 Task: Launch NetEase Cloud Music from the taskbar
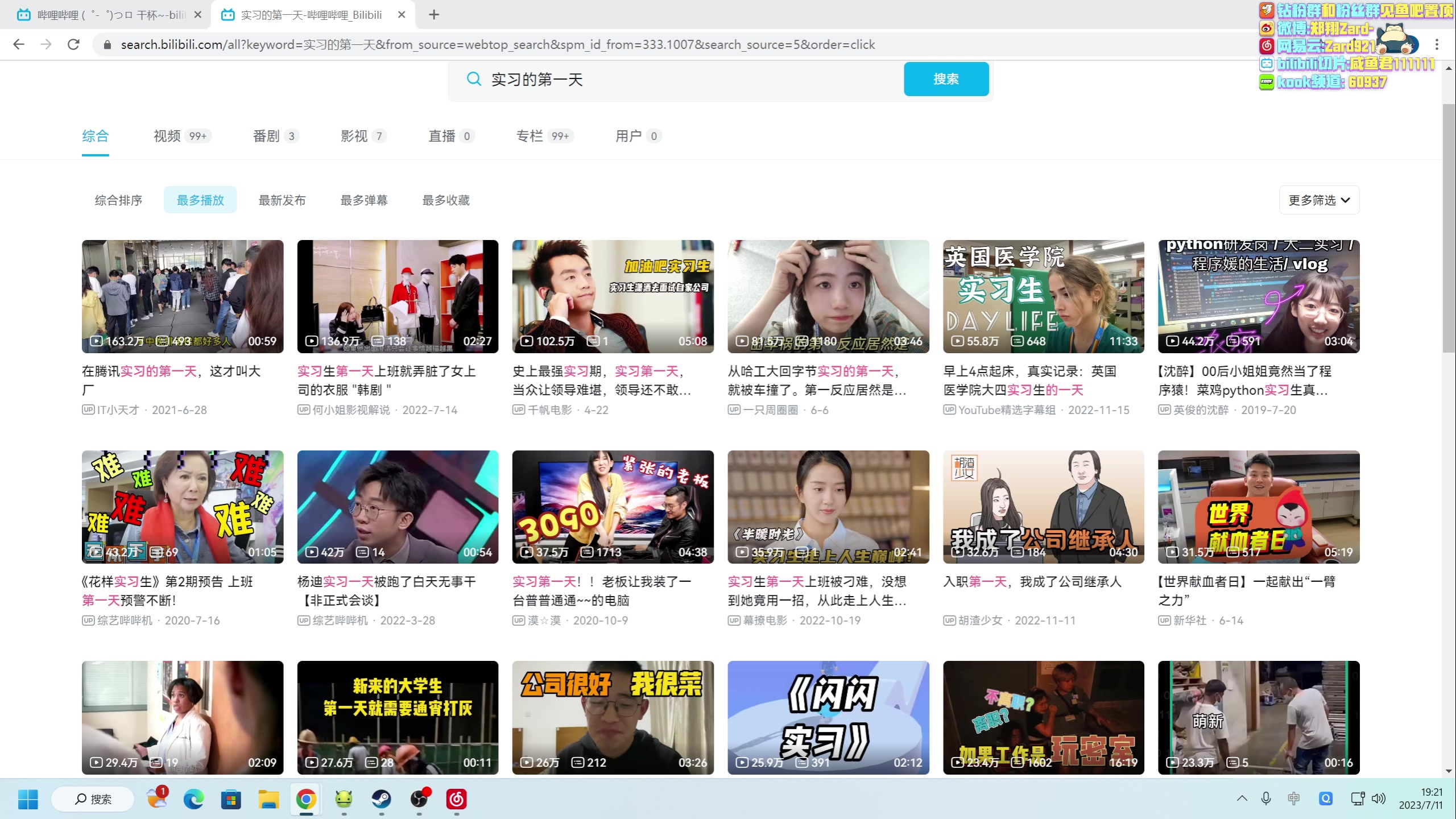(x=456, y=799)
